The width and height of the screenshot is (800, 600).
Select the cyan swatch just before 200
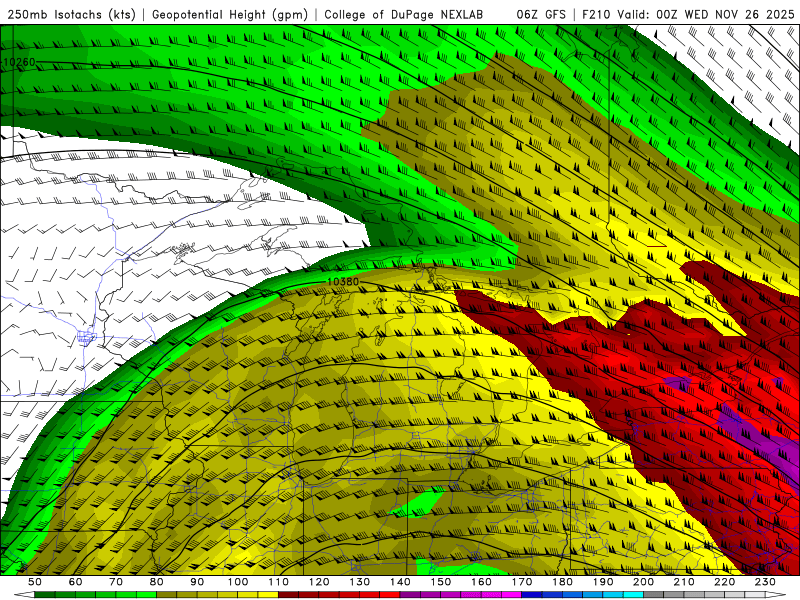[633, 594]
